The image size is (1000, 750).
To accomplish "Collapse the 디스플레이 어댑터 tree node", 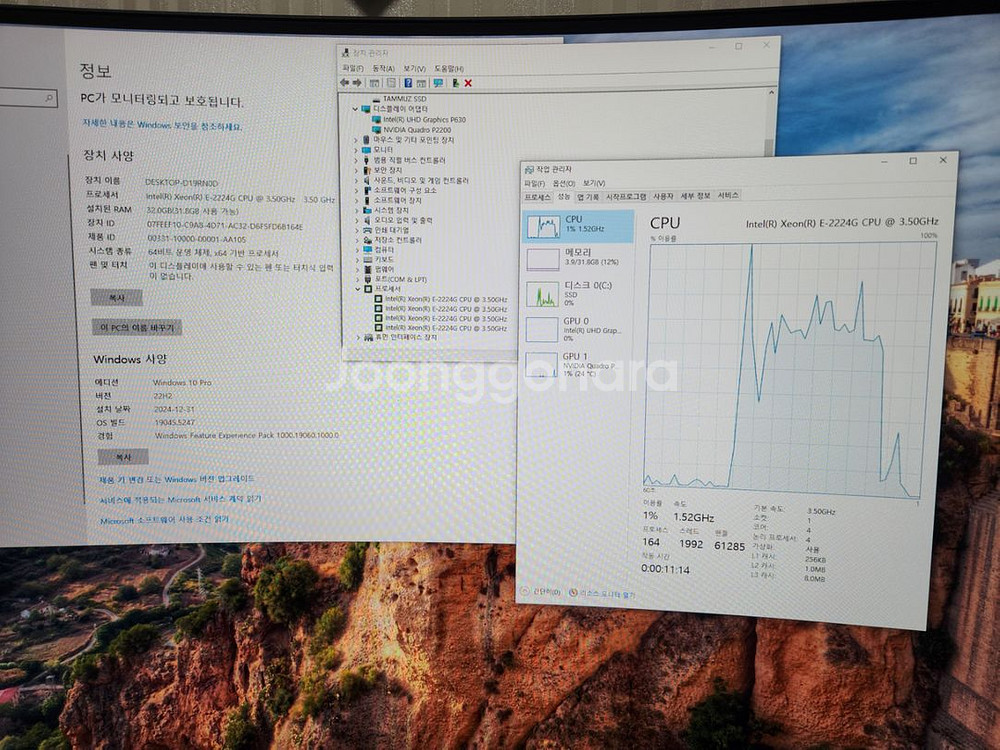I will click(355, 109).
